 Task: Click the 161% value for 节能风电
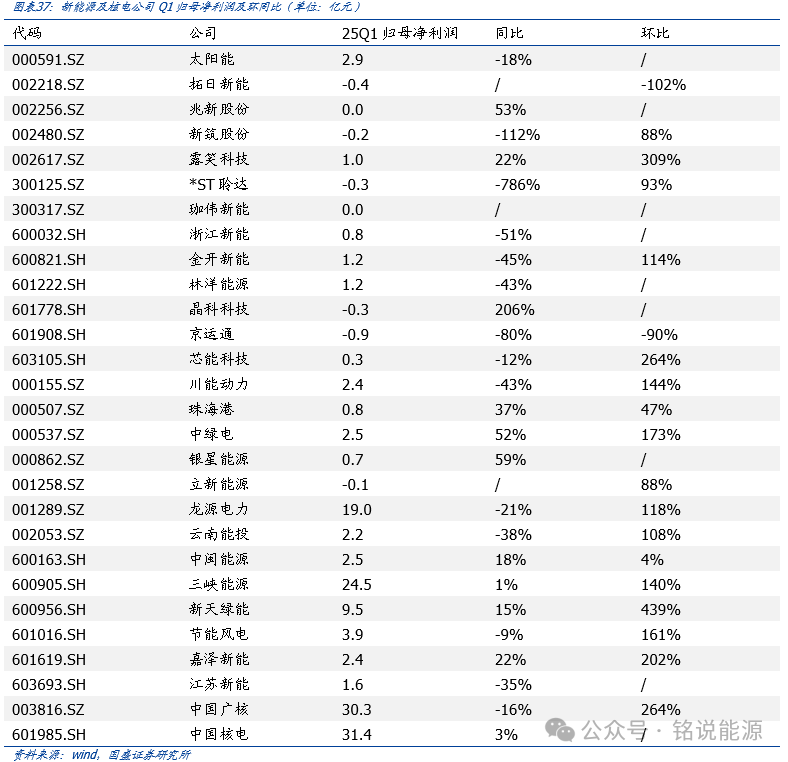click(661, 635)
